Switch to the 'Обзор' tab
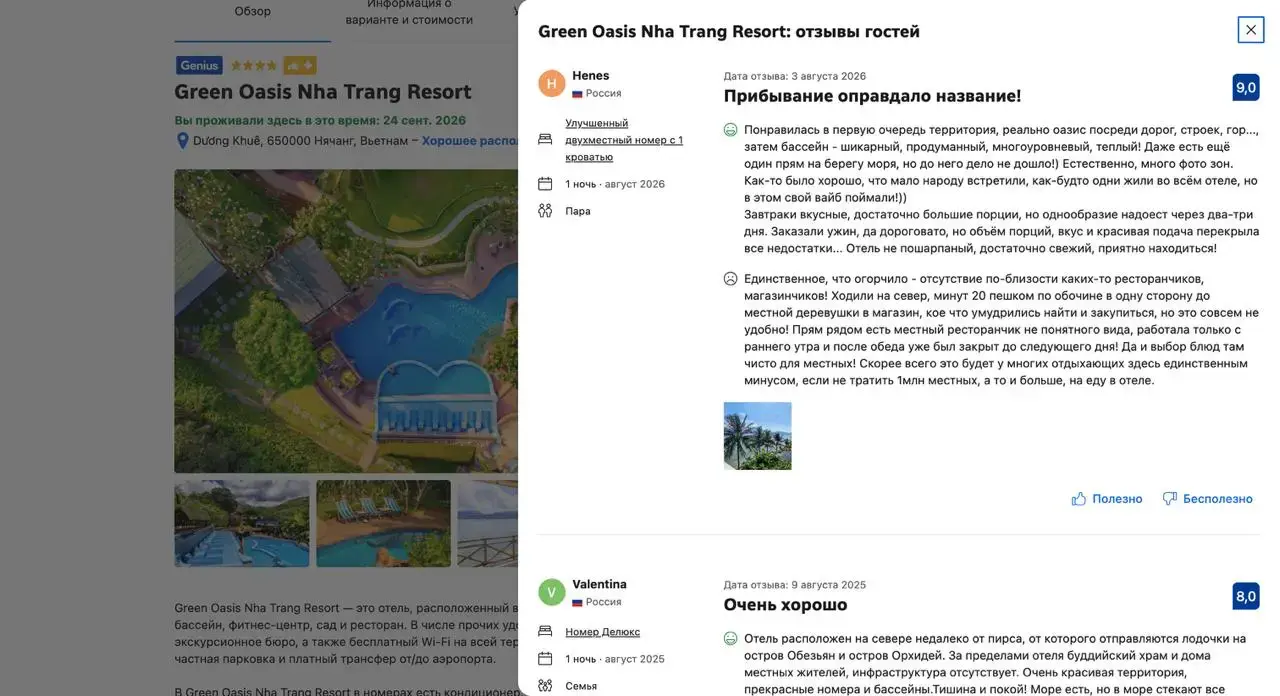Image resolution: width=1280 pixels, height=696 pixels. tap(253, 12)
